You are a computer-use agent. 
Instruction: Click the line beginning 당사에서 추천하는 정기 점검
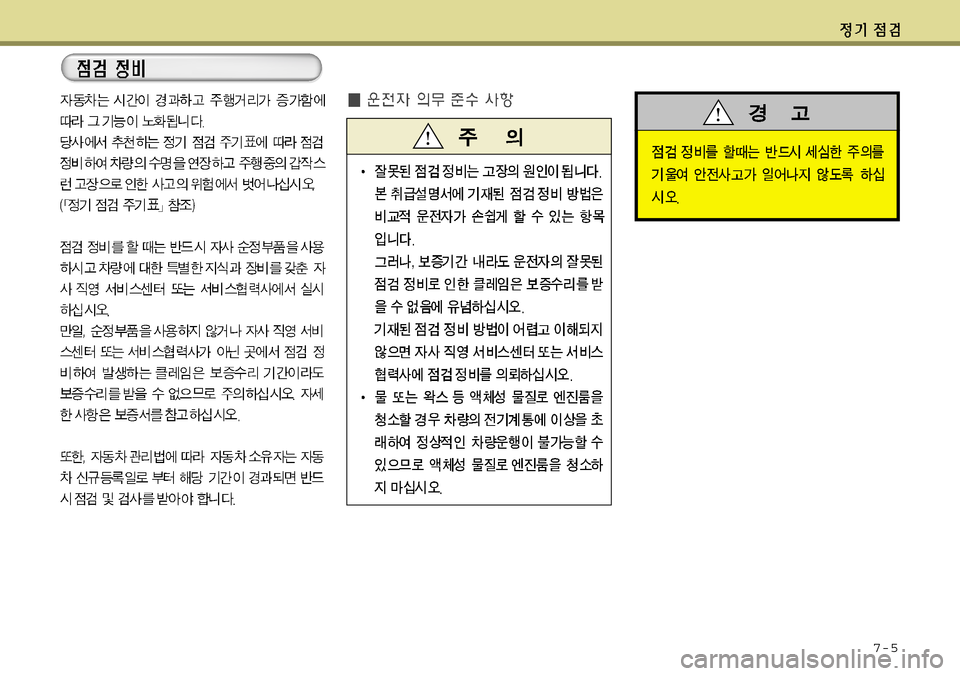192,142
